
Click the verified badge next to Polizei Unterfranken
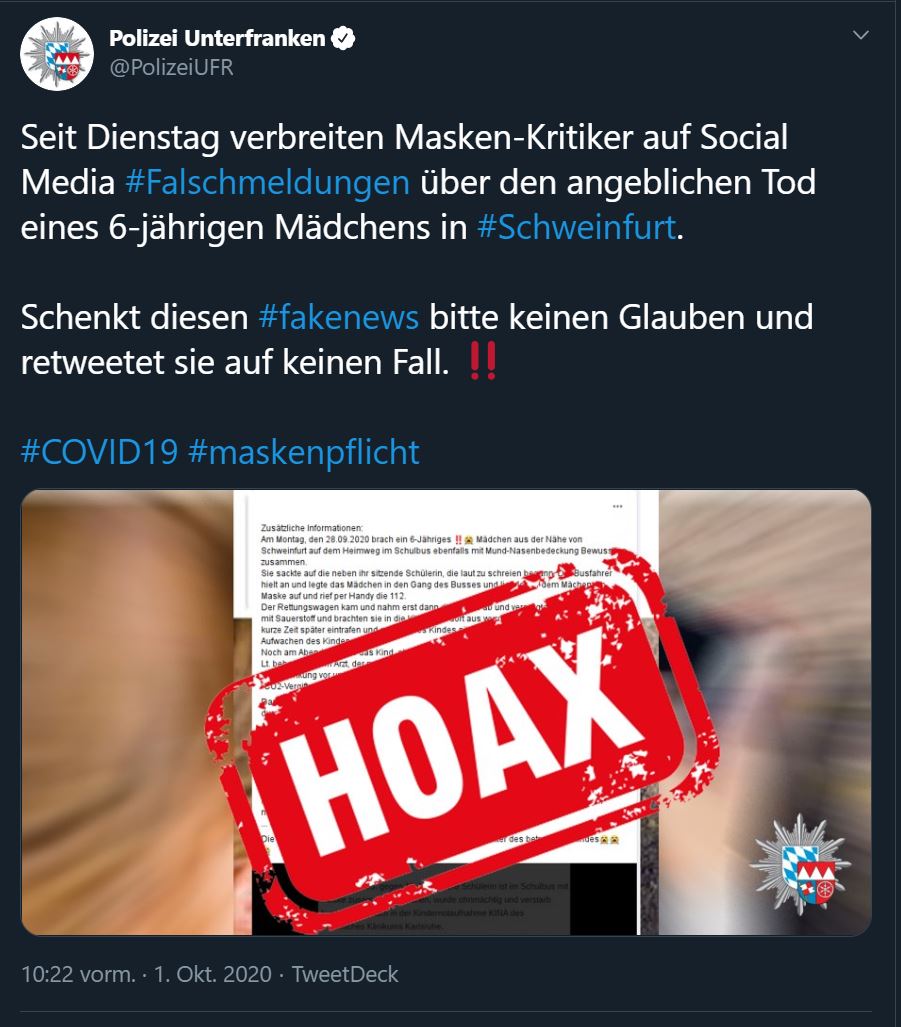343,38
